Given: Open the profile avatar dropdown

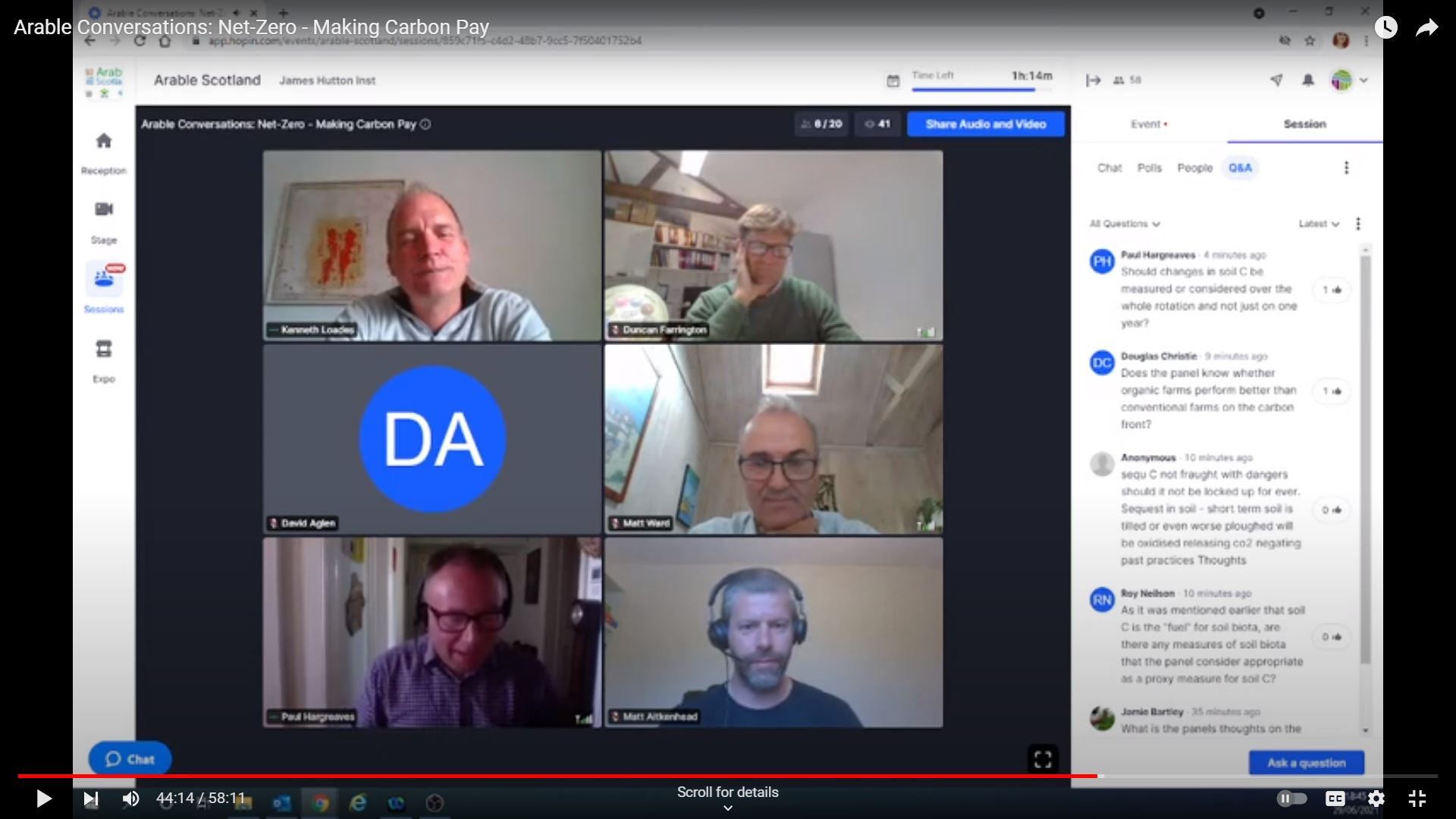Looking at the screenshot, I should pos(1349,80).
